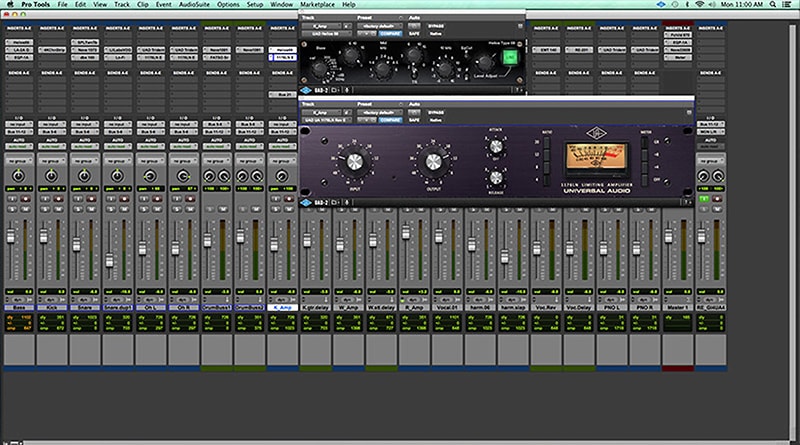Open Notification Center list icon in menu bar
This screenshot has width=800, height=445.
coord(787,4)
